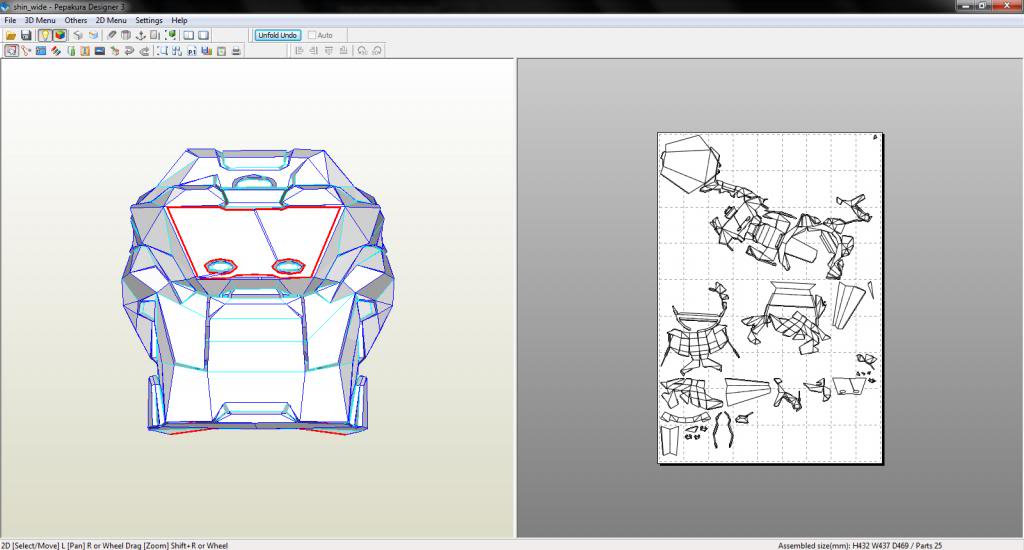Save the project with floppy disk icon
The height and width of the screenshot is (550, 1024).
point(26,35)
